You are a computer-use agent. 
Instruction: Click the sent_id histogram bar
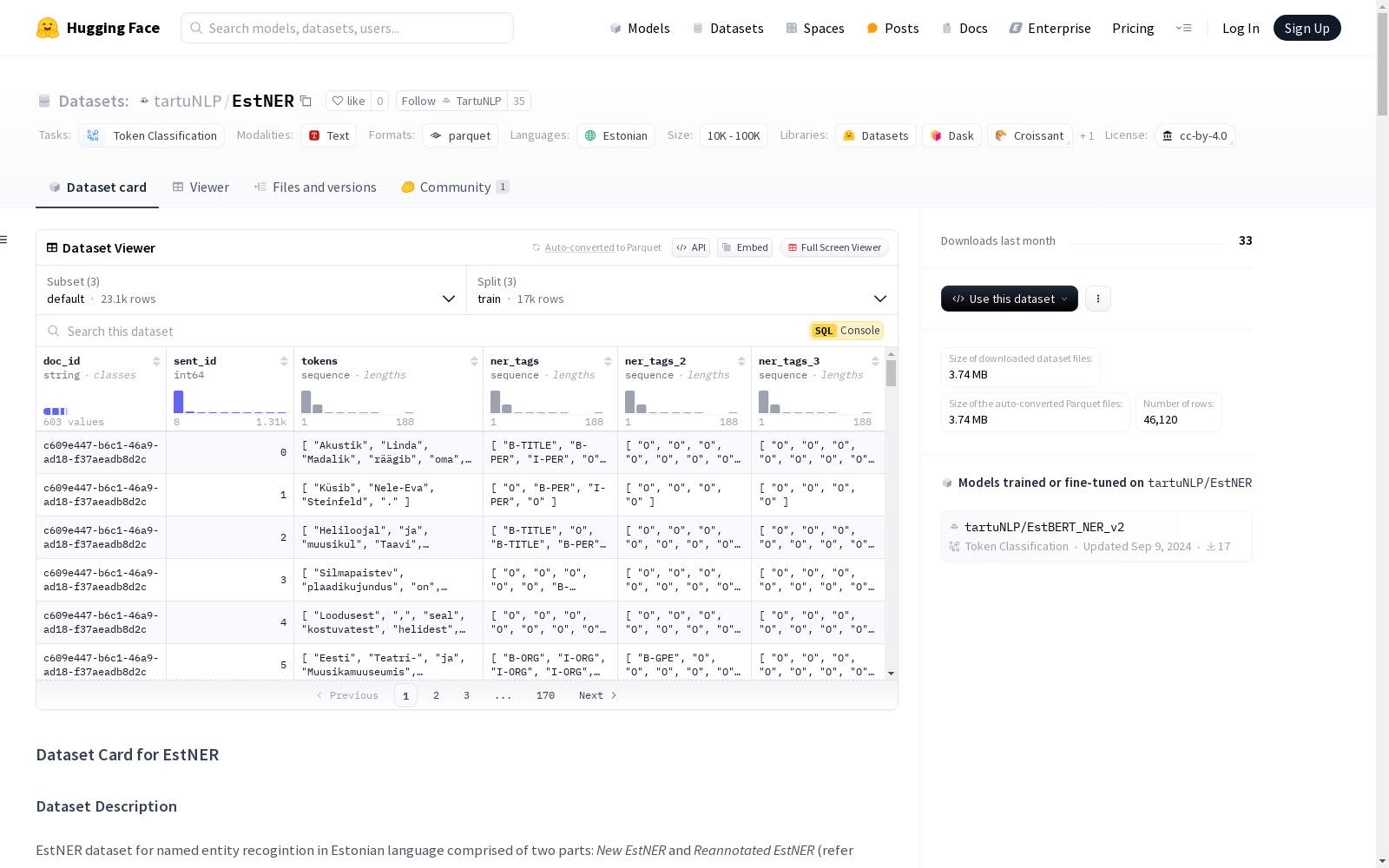[178, 401]
